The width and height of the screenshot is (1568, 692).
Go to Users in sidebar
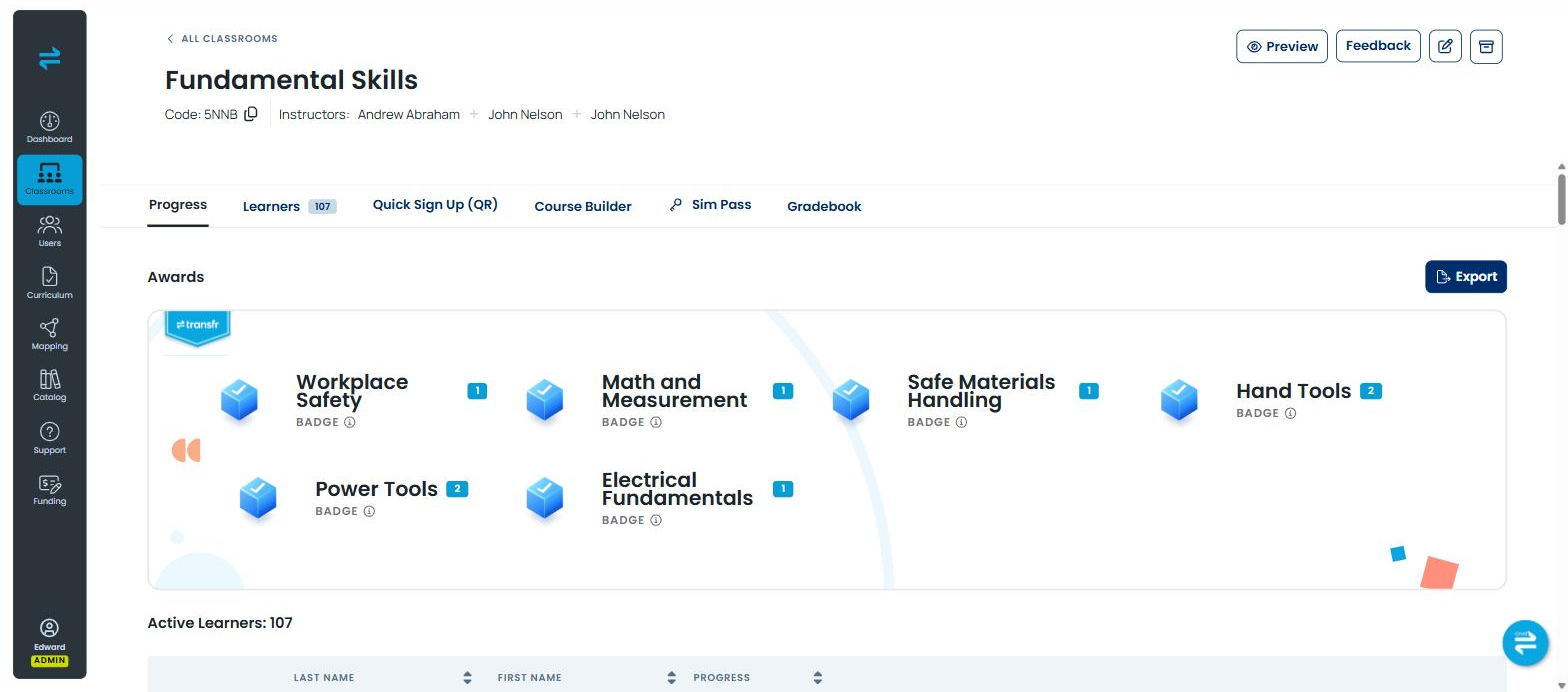click(x=49, y=231)
